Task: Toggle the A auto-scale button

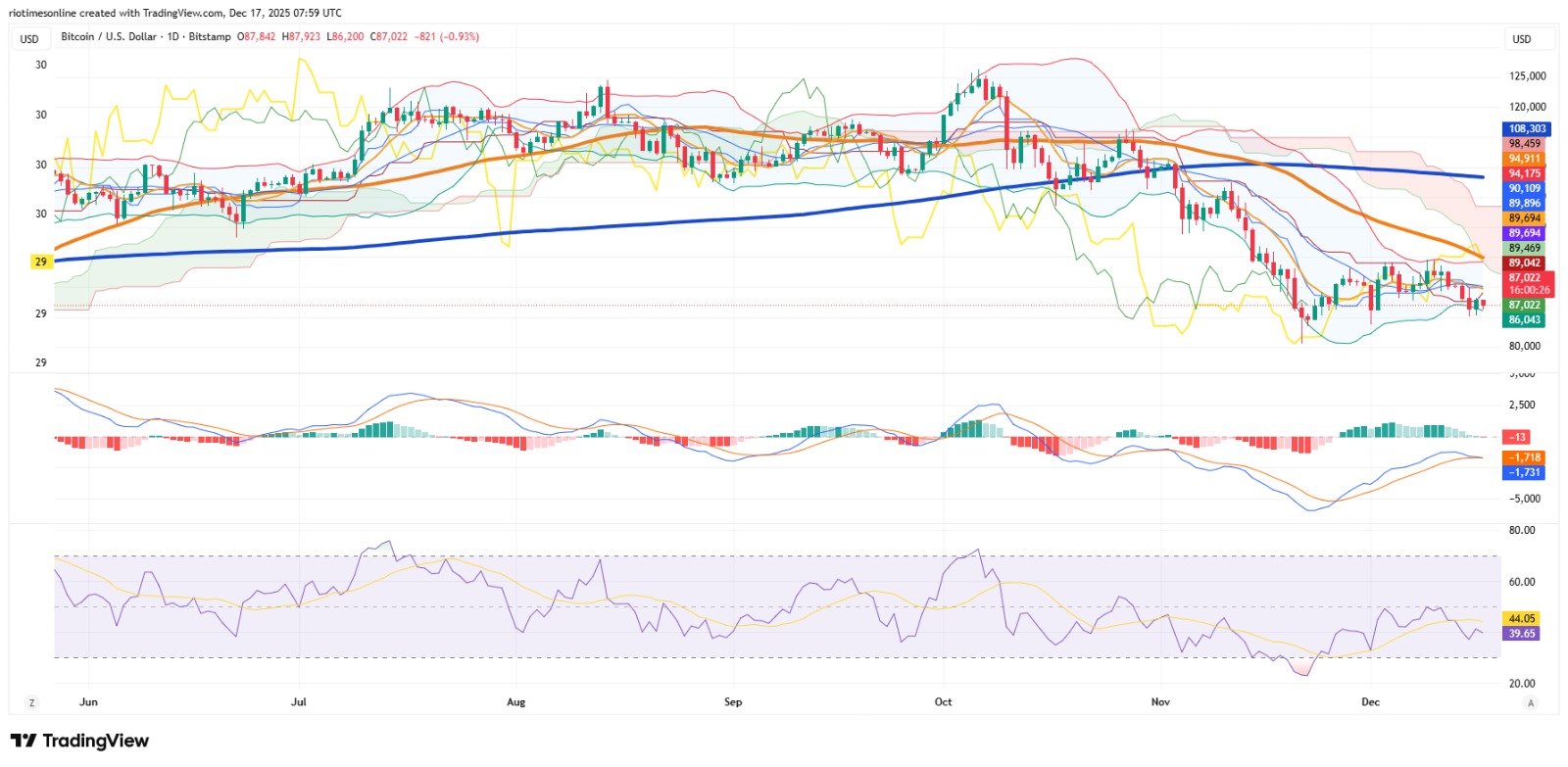Action: pos(1531,702)
